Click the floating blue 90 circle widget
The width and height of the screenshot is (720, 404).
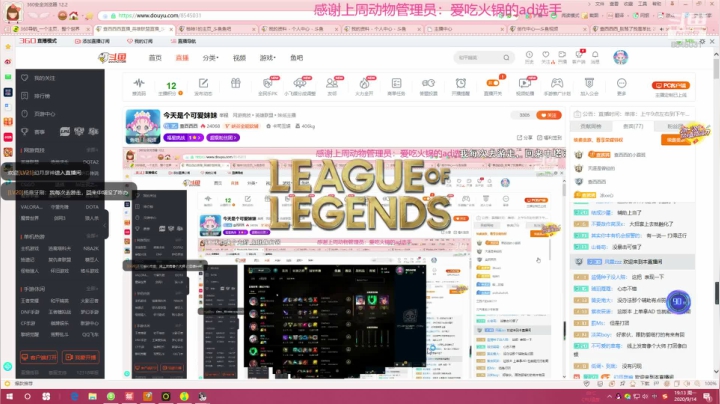678,302
